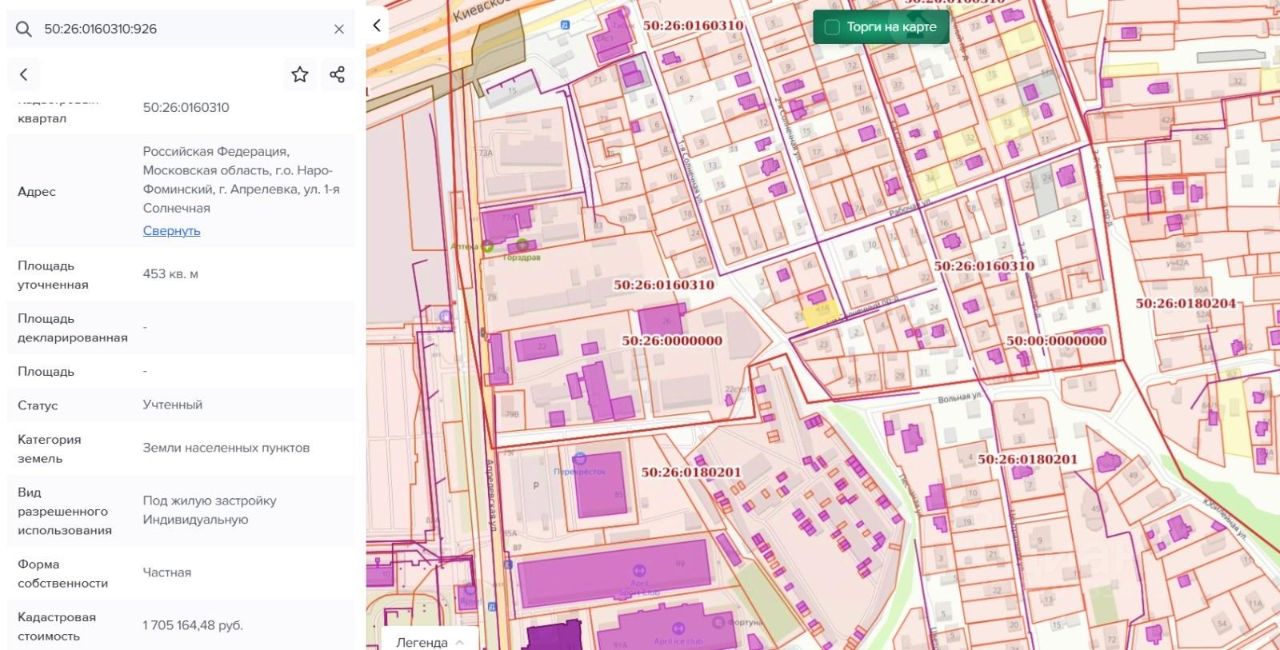1280x650 pixels.
Task: Select the purple building numbered 26
Action: [x=661, y=320]
